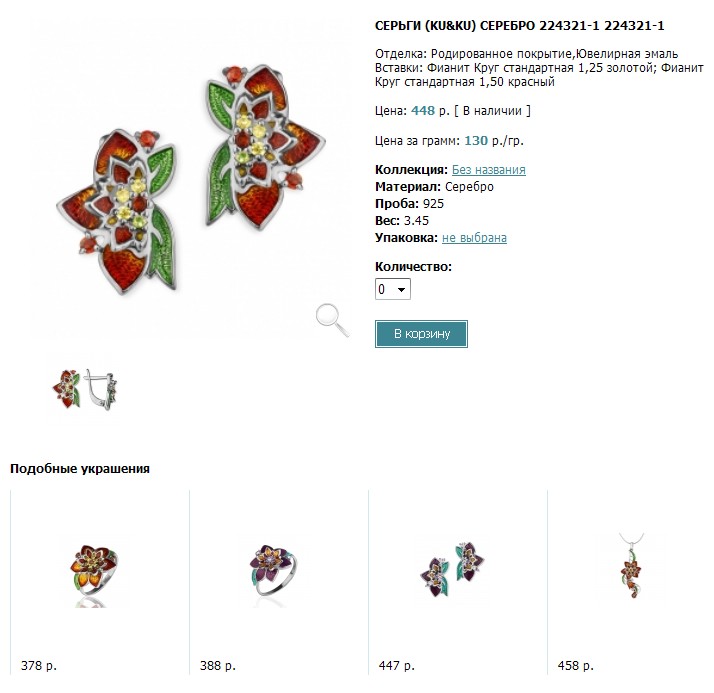Follow the "не выбрана" packaging link

474,238
